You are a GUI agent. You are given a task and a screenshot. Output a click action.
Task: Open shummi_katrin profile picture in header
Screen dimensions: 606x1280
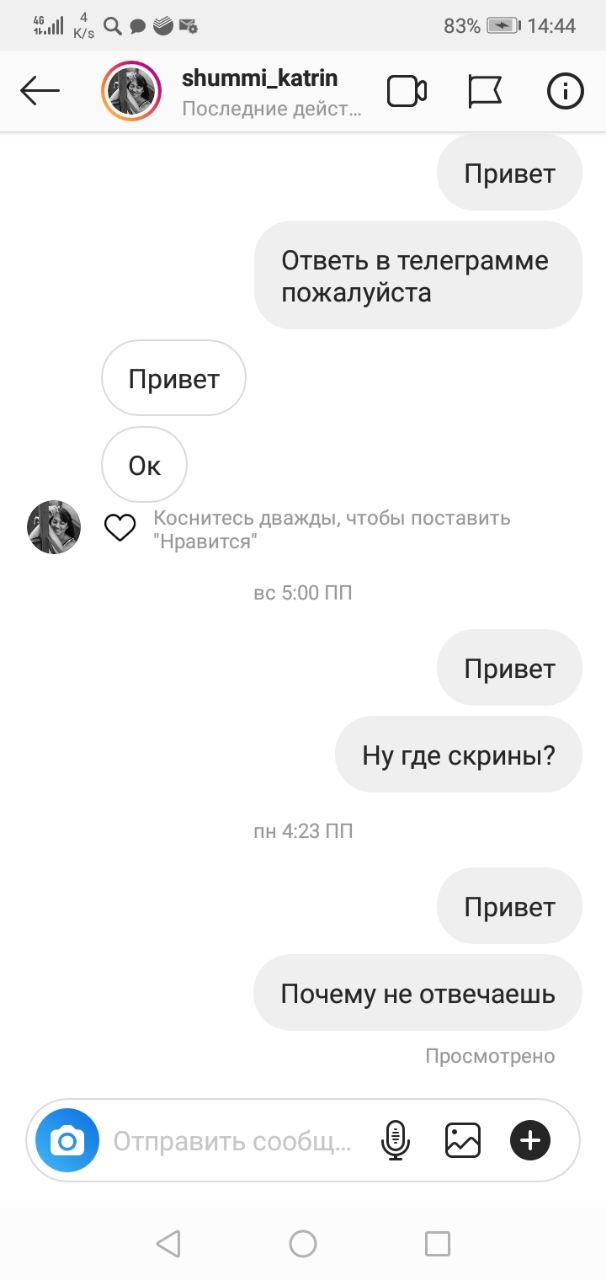pos(131,92)
